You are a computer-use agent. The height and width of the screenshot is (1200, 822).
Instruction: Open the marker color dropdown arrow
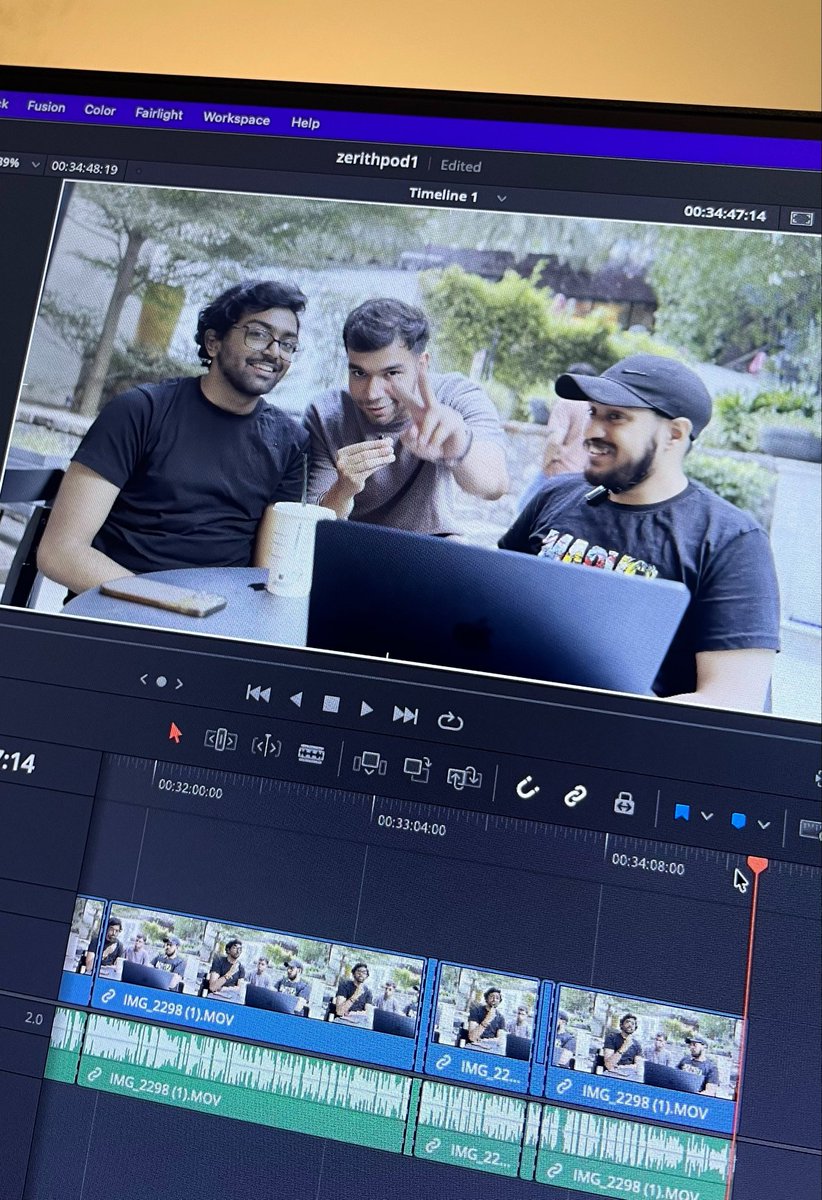pyautogui.click(x=764, y=825)
